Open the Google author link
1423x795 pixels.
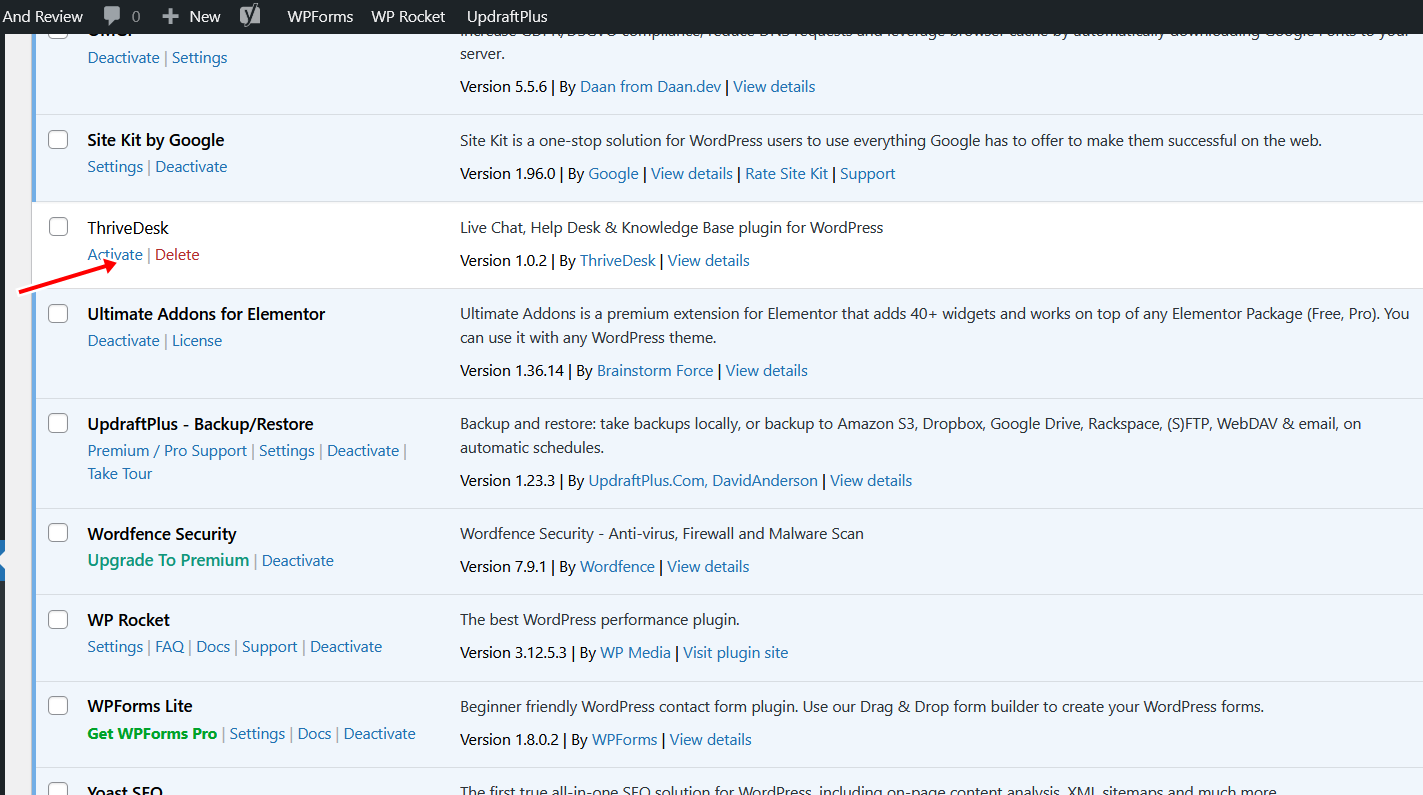pos(613,174)
